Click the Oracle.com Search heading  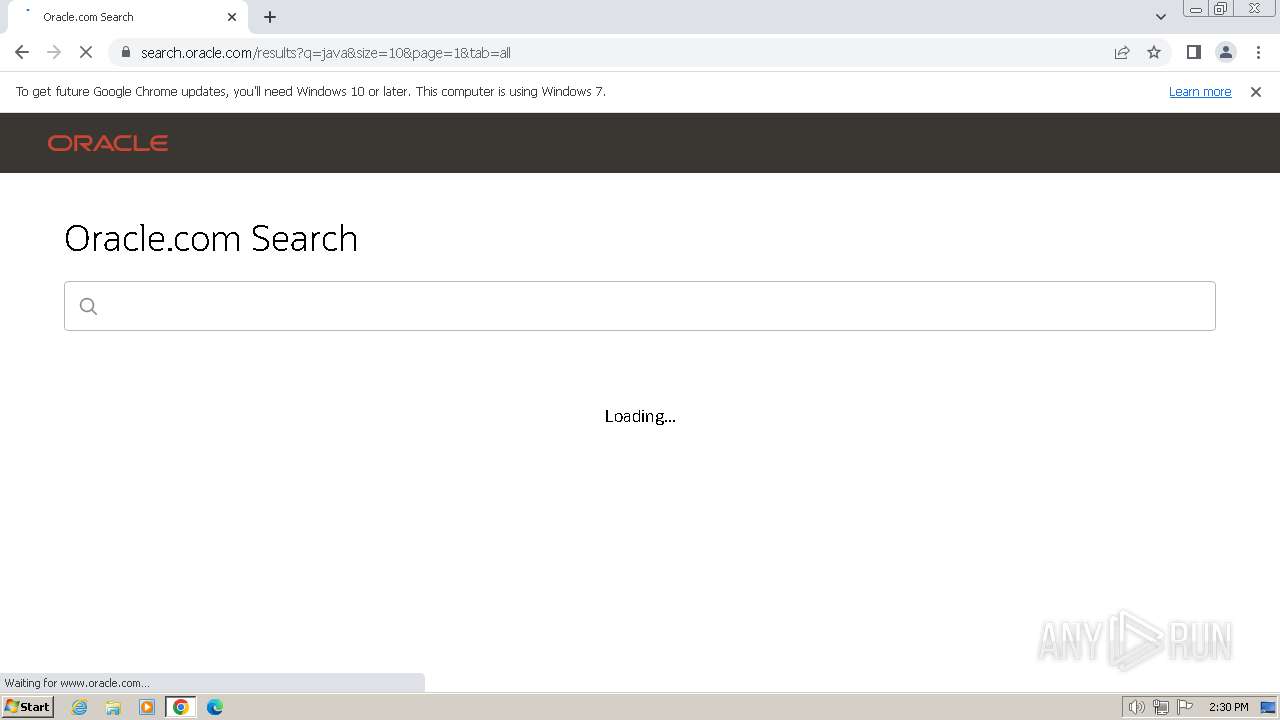211,238
